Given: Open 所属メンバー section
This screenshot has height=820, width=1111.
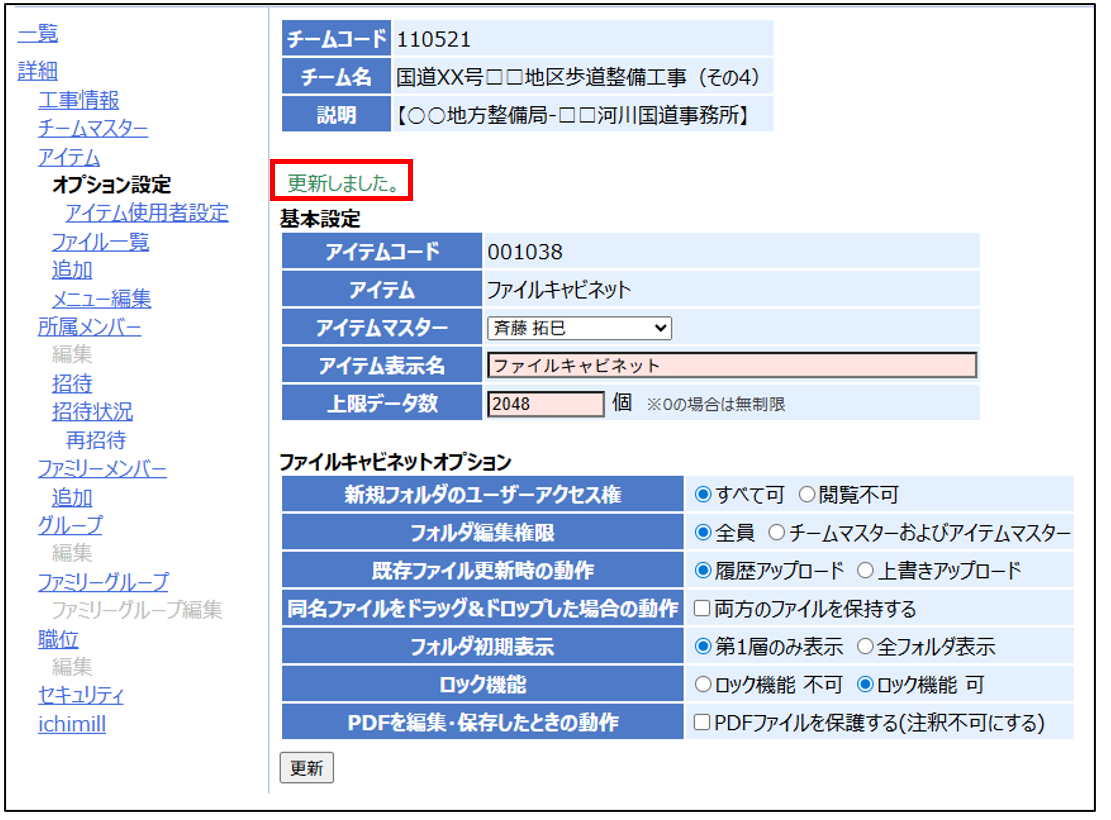Looking at the screenshot, I should pyautogui.click(x=89, y=327).
